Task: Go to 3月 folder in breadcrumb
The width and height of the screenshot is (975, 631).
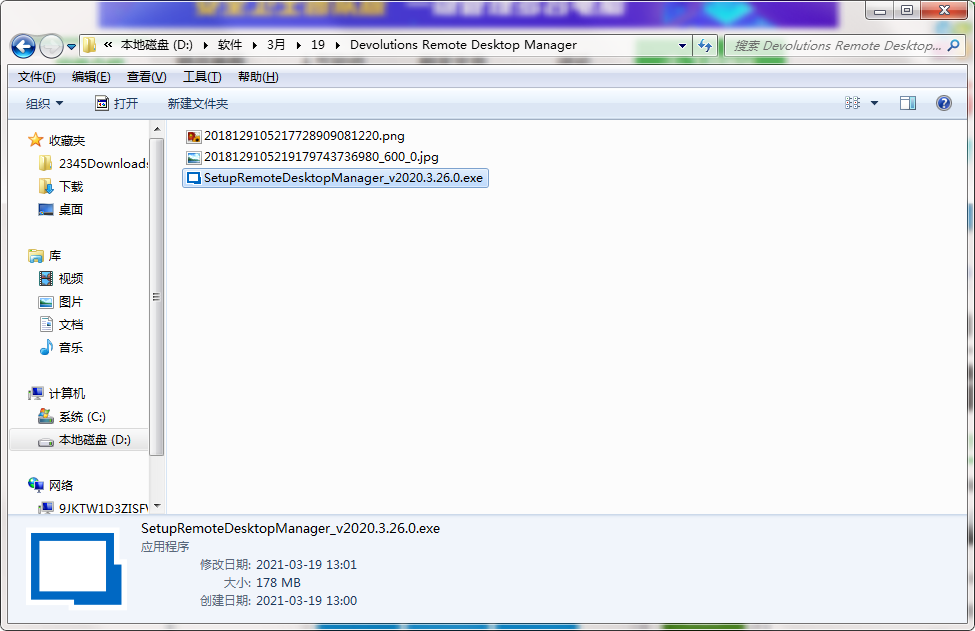Action: 276,45
